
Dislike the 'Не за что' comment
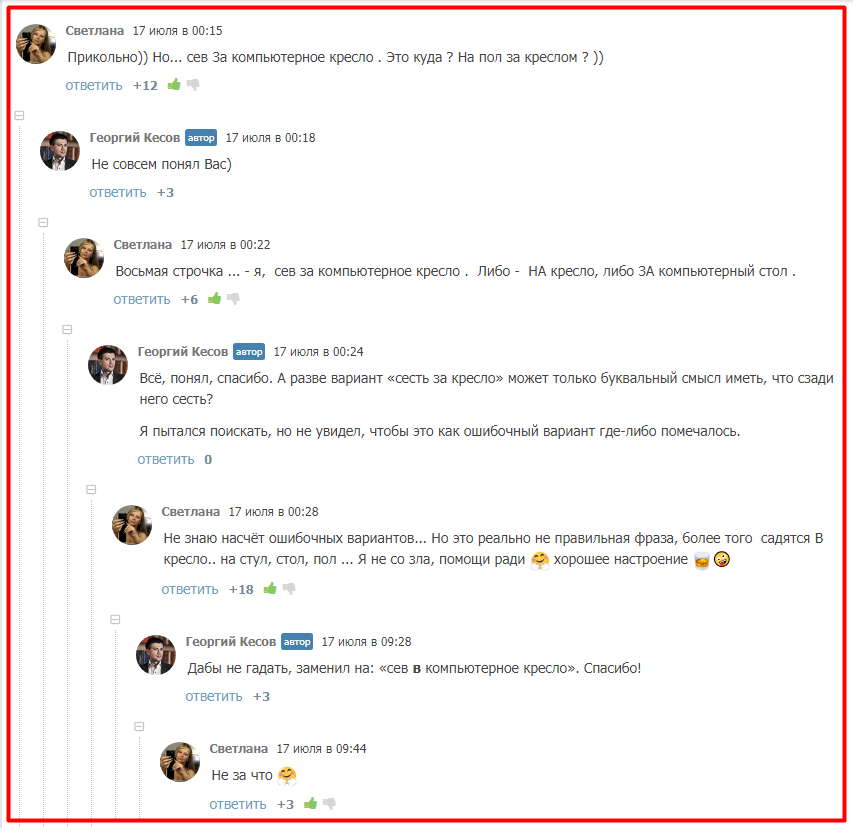[329, 804]
